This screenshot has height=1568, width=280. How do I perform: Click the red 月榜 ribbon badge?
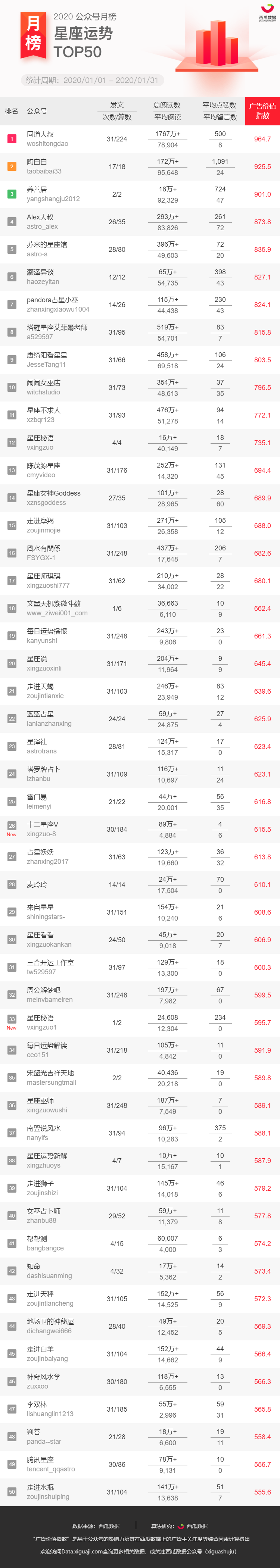coord(34,35)
